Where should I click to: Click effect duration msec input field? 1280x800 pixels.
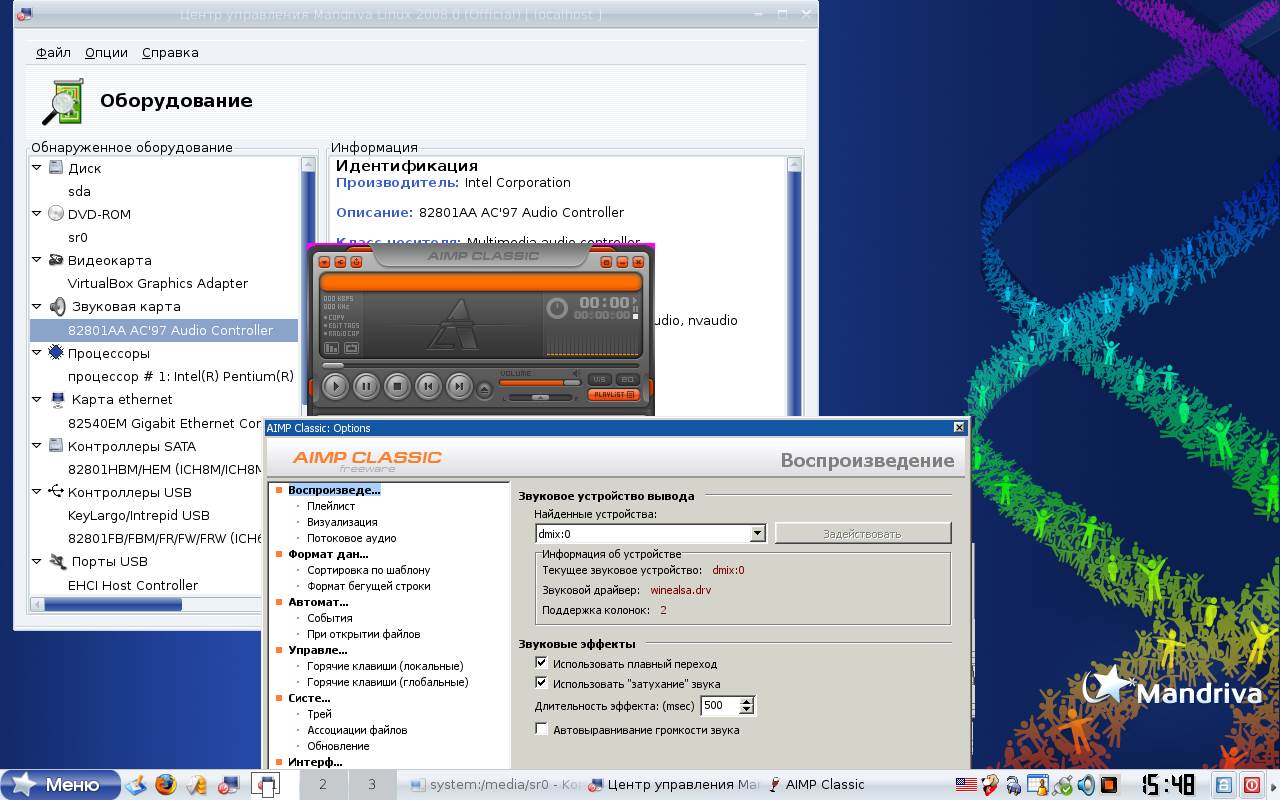719,705
